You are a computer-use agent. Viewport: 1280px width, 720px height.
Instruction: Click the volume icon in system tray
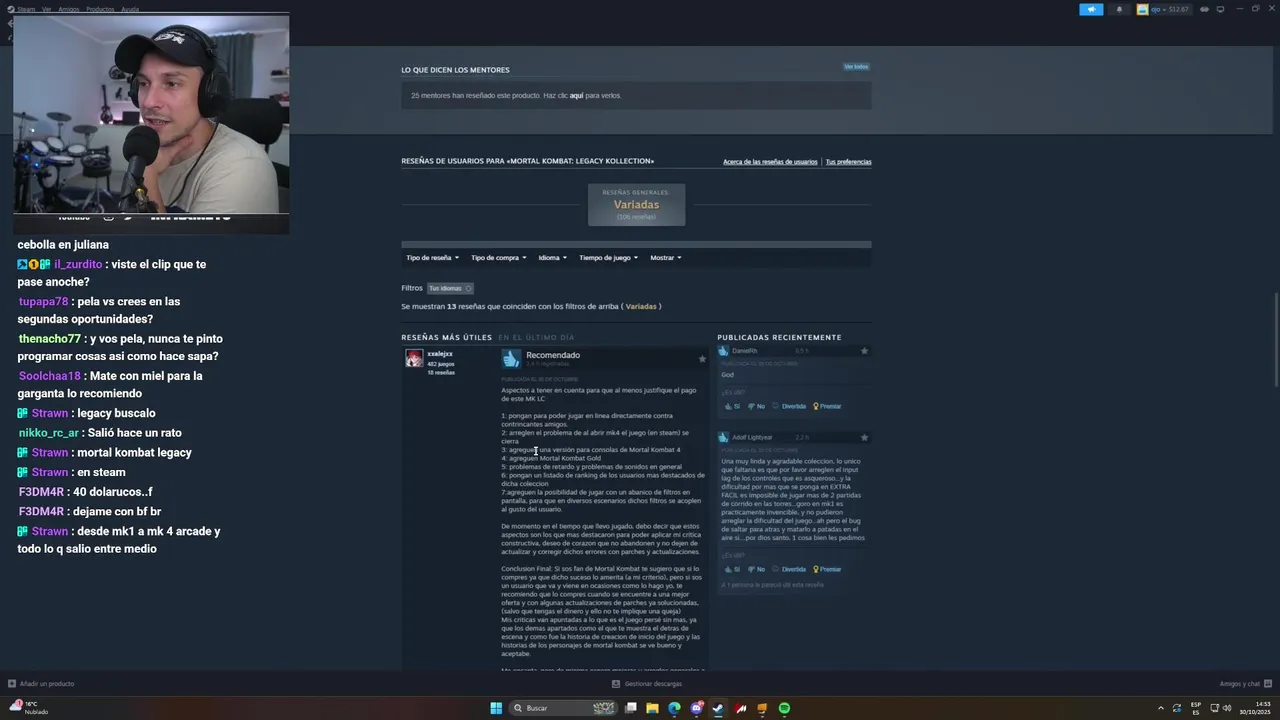coord(1227,708)
